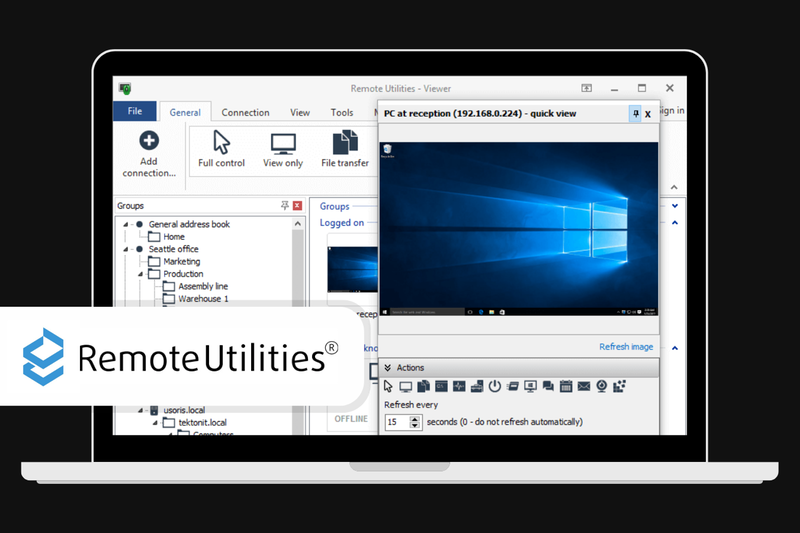Screen dimensions: 800x533
Task: Click the Logged on section header
Action: [x=342, y=223]
